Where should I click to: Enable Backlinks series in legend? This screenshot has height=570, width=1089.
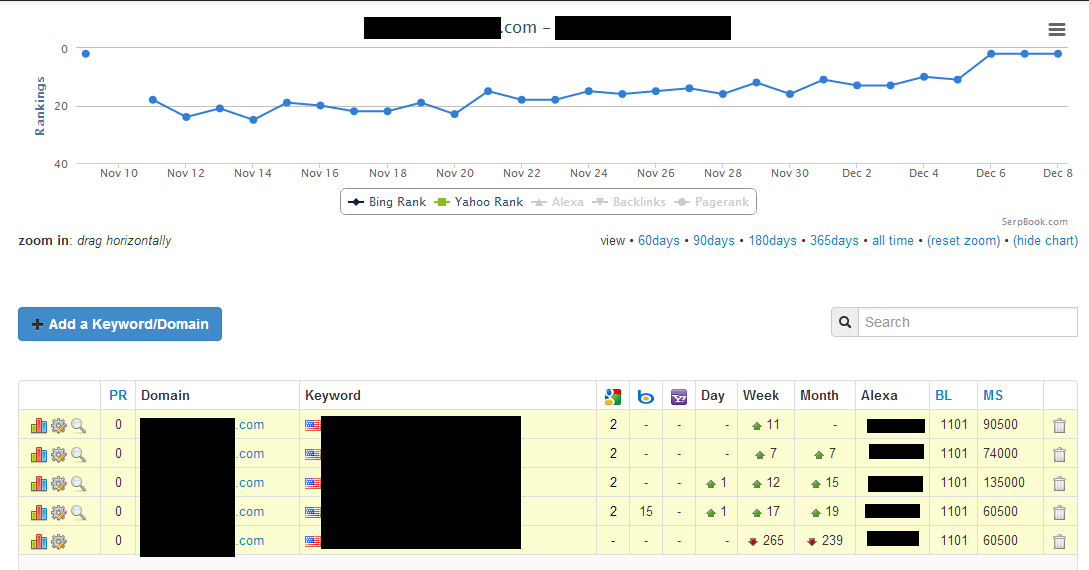tap(629, 202)
